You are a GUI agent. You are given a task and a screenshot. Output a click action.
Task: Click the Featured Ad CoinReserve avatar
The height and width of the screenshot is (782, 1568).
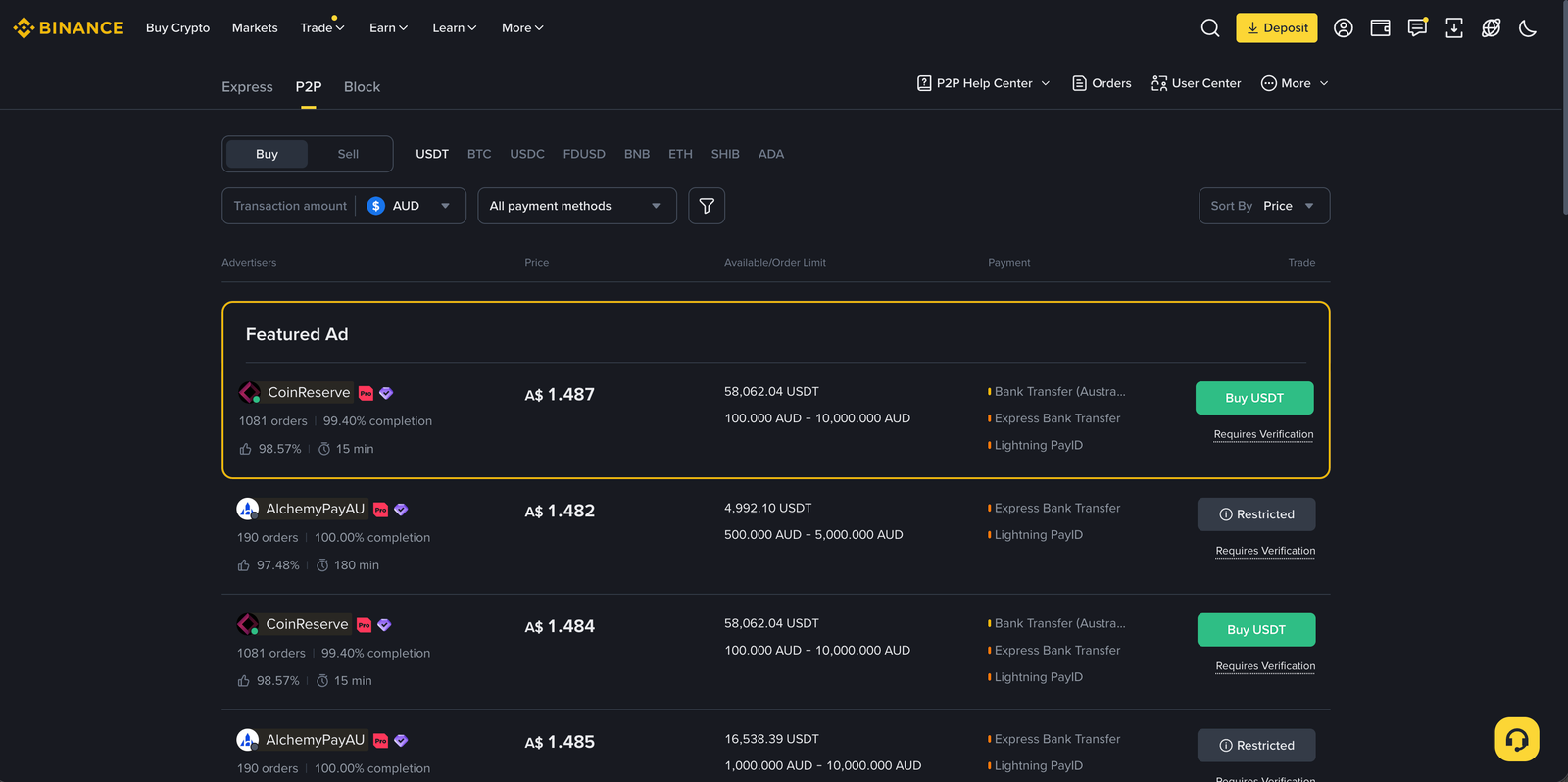pyautogui.click(x=250, y=392)
